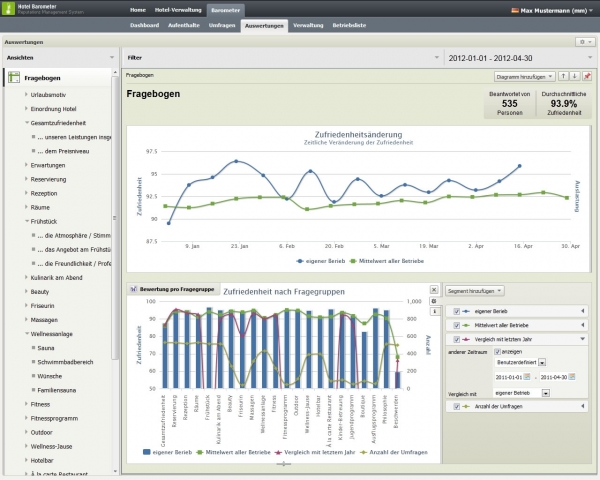Open Auswertungen settings gear button
Viewport: 600px width, 480px height.
(585, 42)
